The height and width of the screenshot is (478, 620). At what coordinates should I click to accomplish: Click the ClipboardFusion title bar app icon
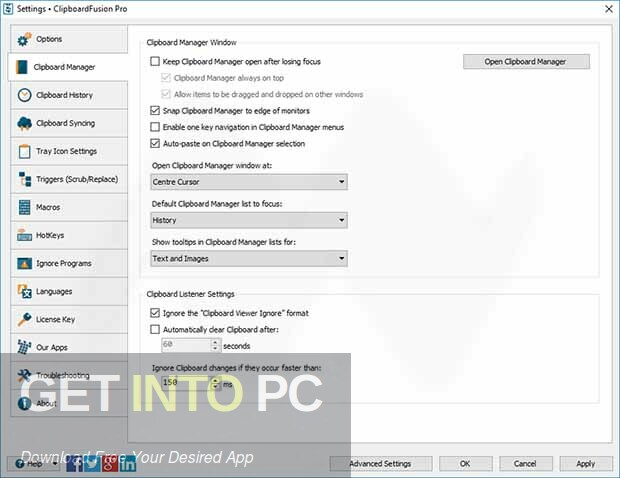[8, 9]
